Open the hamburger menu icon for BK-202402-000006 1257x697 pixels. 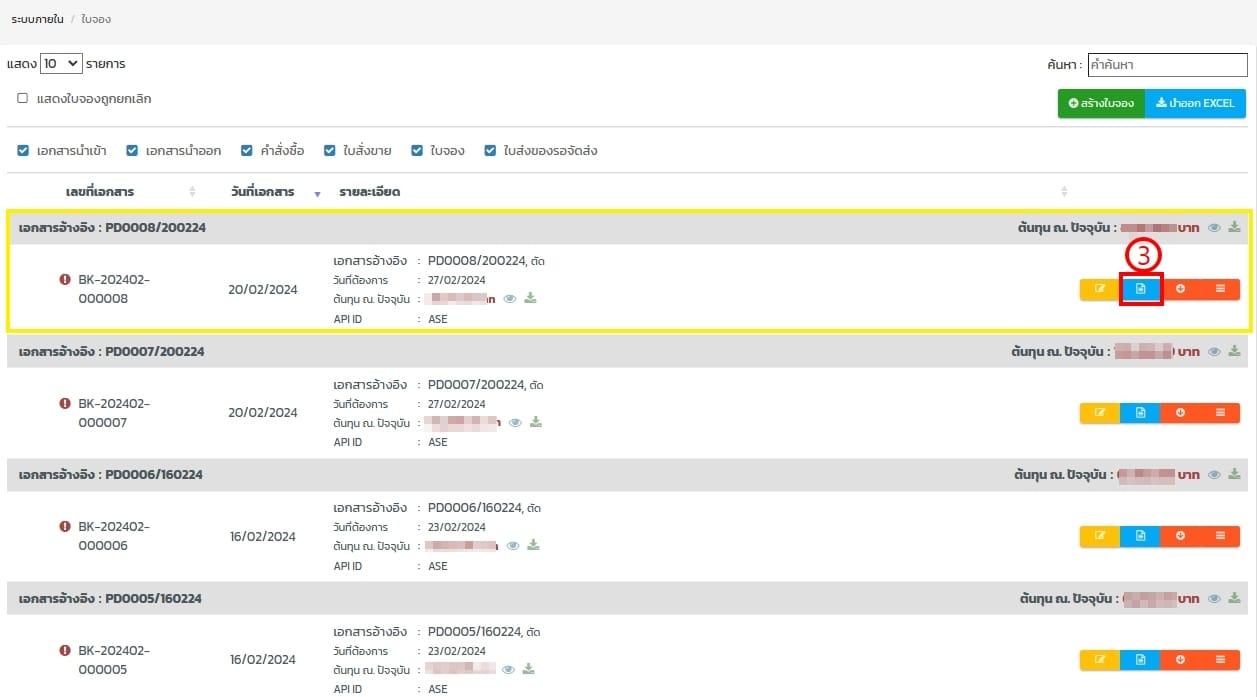tap(1220, 536)
